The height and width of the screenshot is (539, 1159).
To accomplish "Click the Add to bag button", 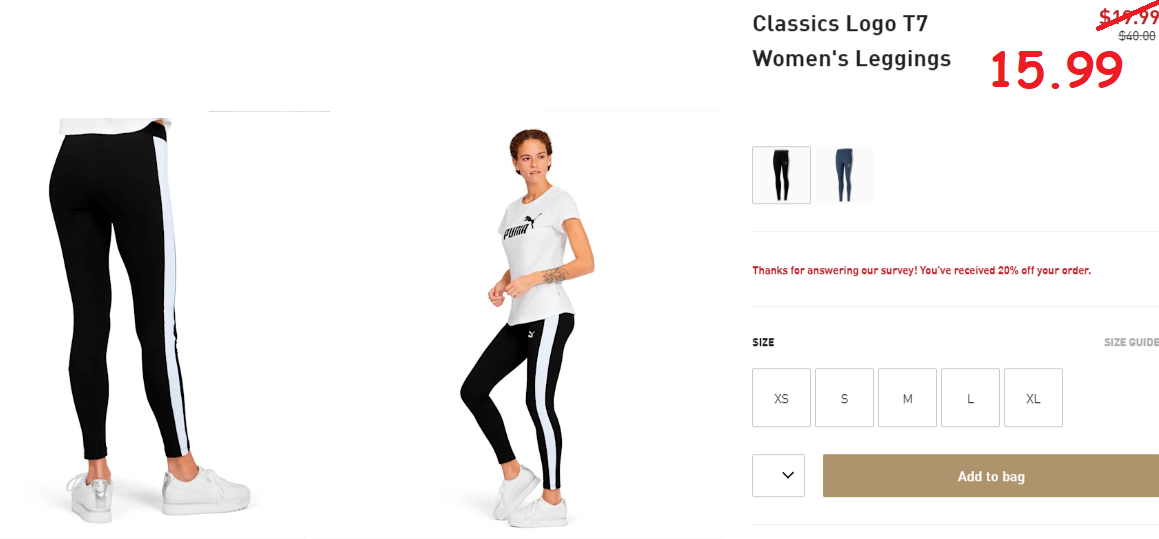I will [x=991, y=475].
